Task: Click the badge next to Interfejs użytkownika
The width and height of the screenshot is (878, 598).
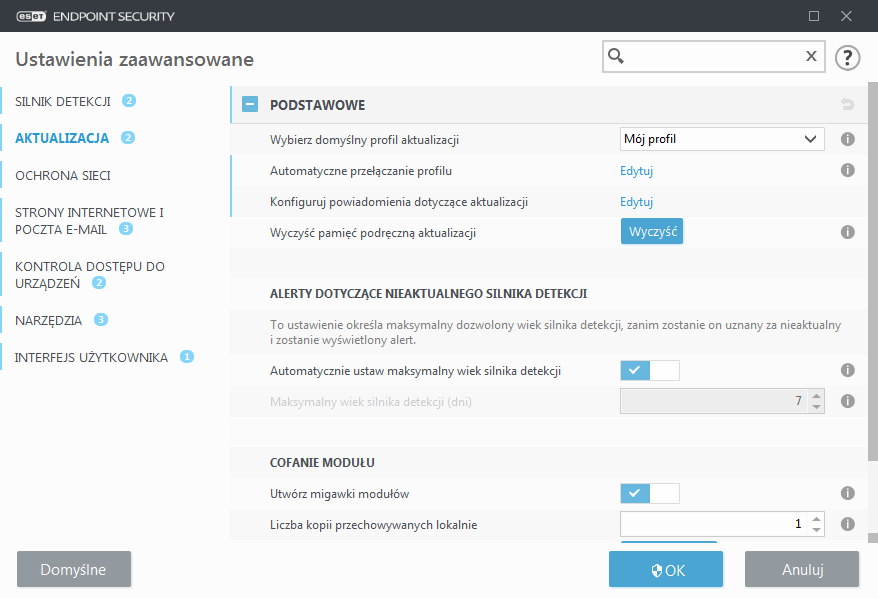Action: click(x=187, y=357)
